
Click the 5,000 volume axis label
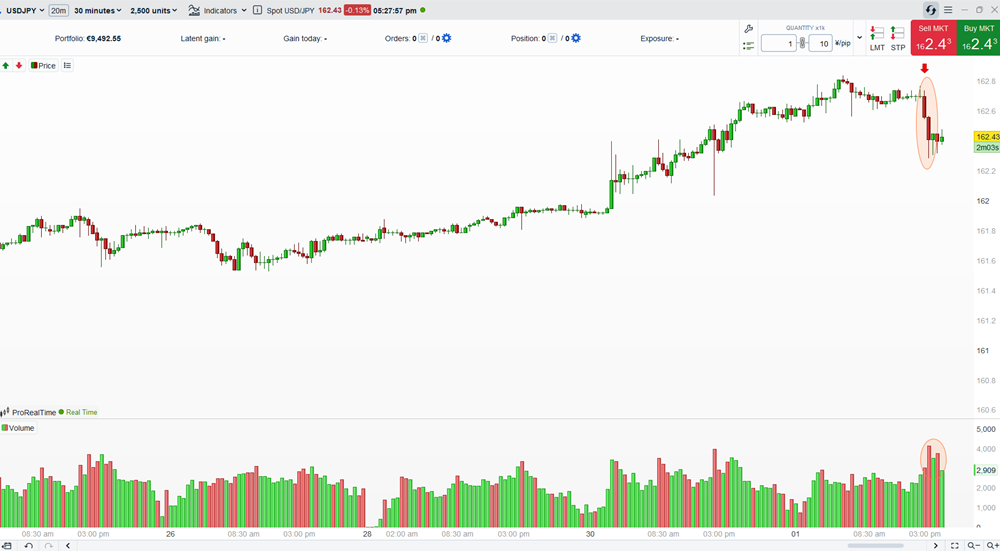click(x=986, y=429)
